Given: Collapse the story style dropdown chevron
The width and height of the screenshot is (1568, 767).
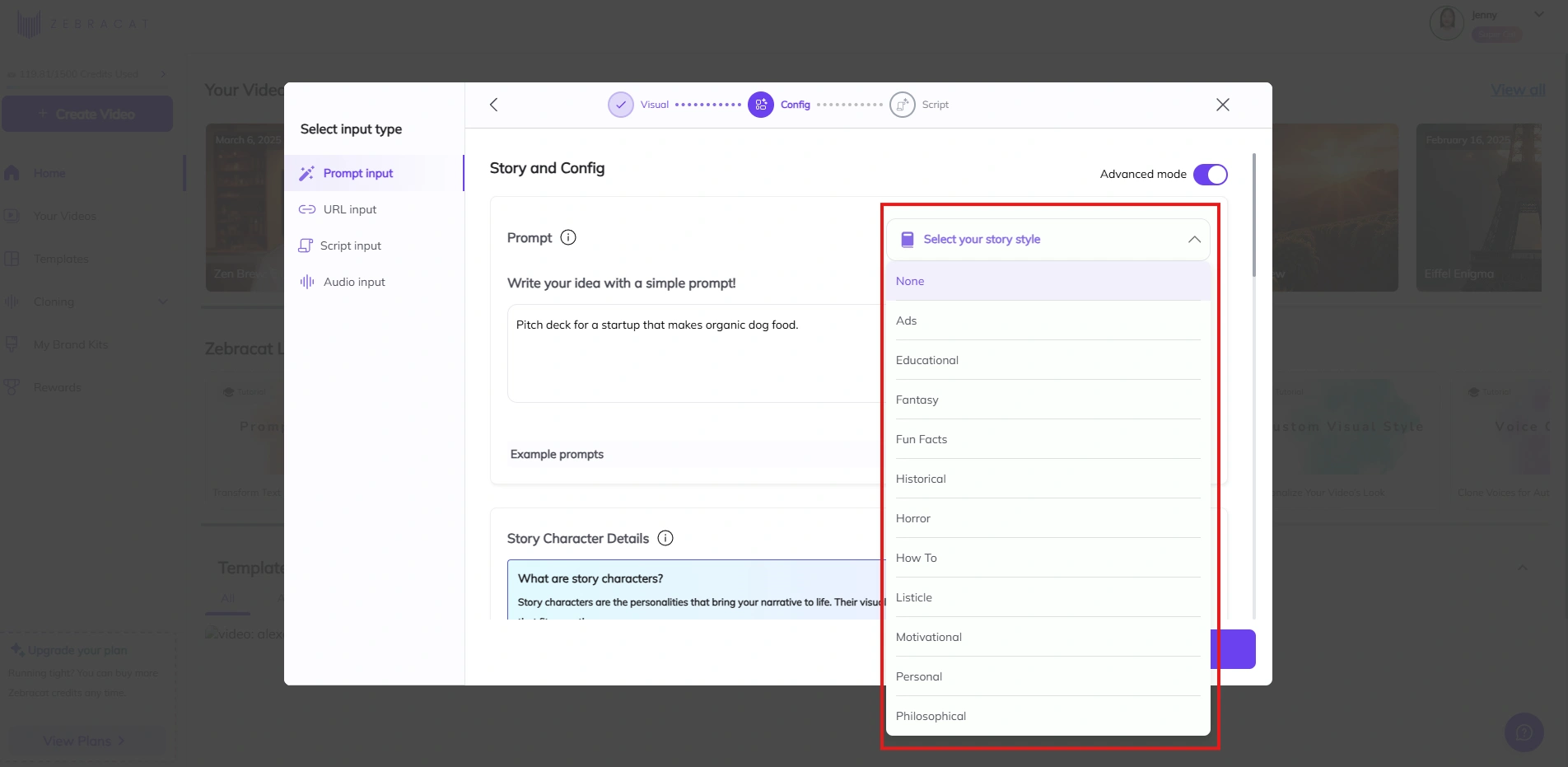Looking at the screenshot, I should tap(1194, 239).
